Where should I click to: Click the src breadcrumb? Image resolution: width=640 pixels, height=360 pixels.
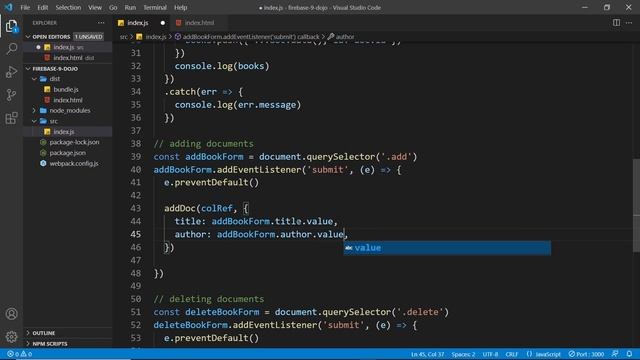(x=123, y=37)
